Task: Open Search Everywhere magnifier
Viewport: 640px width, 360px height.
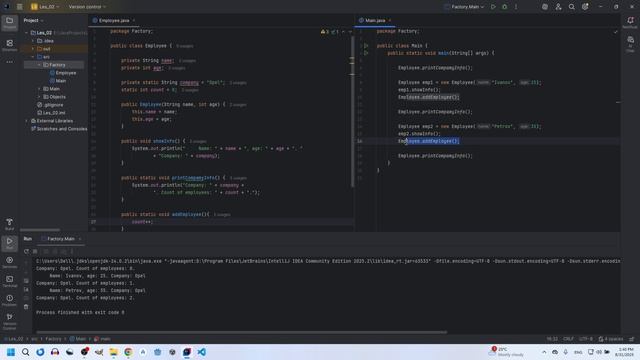Action: [x=571, y=7]
